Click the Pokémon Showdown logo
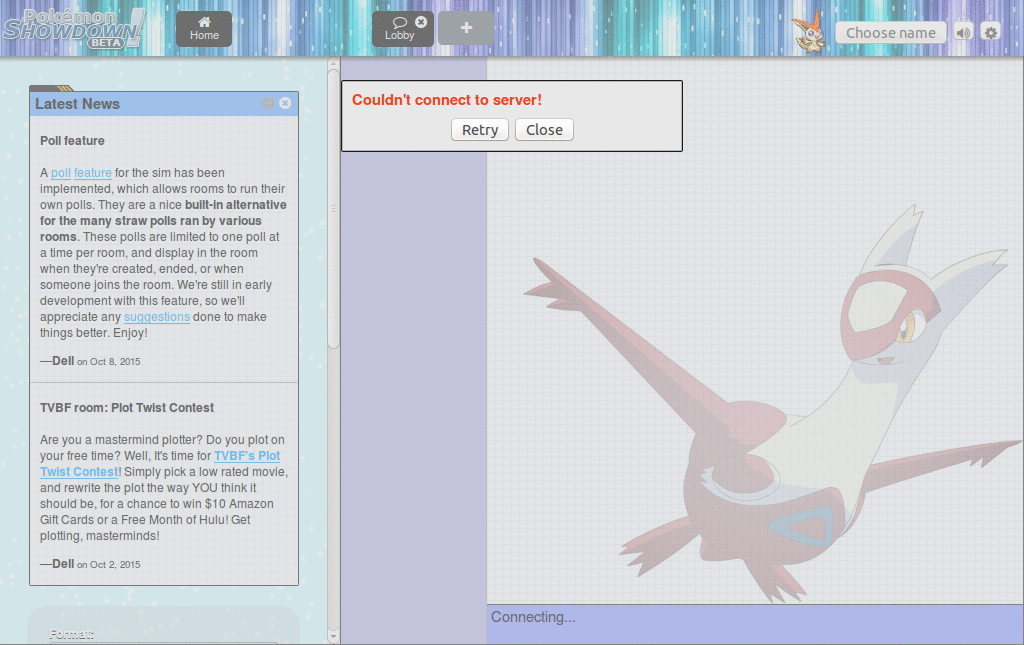 coord(72,29)
